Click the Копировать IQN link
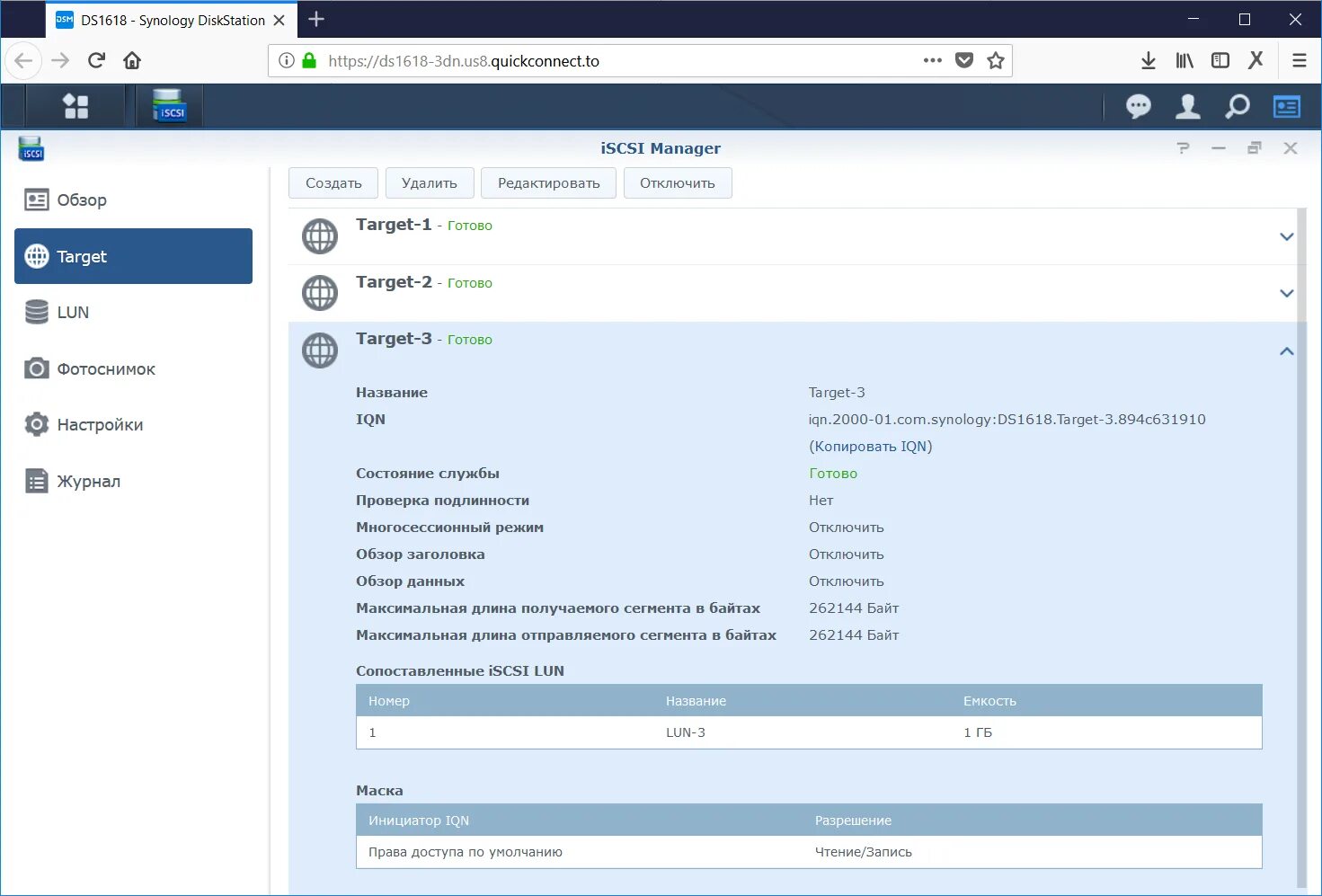 (x=870, y=446)
